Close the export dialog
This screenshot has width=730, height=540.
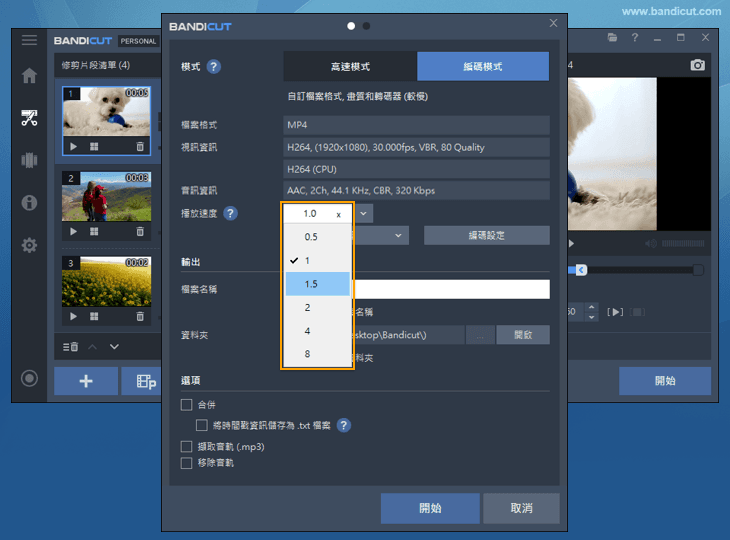[553, 23]
